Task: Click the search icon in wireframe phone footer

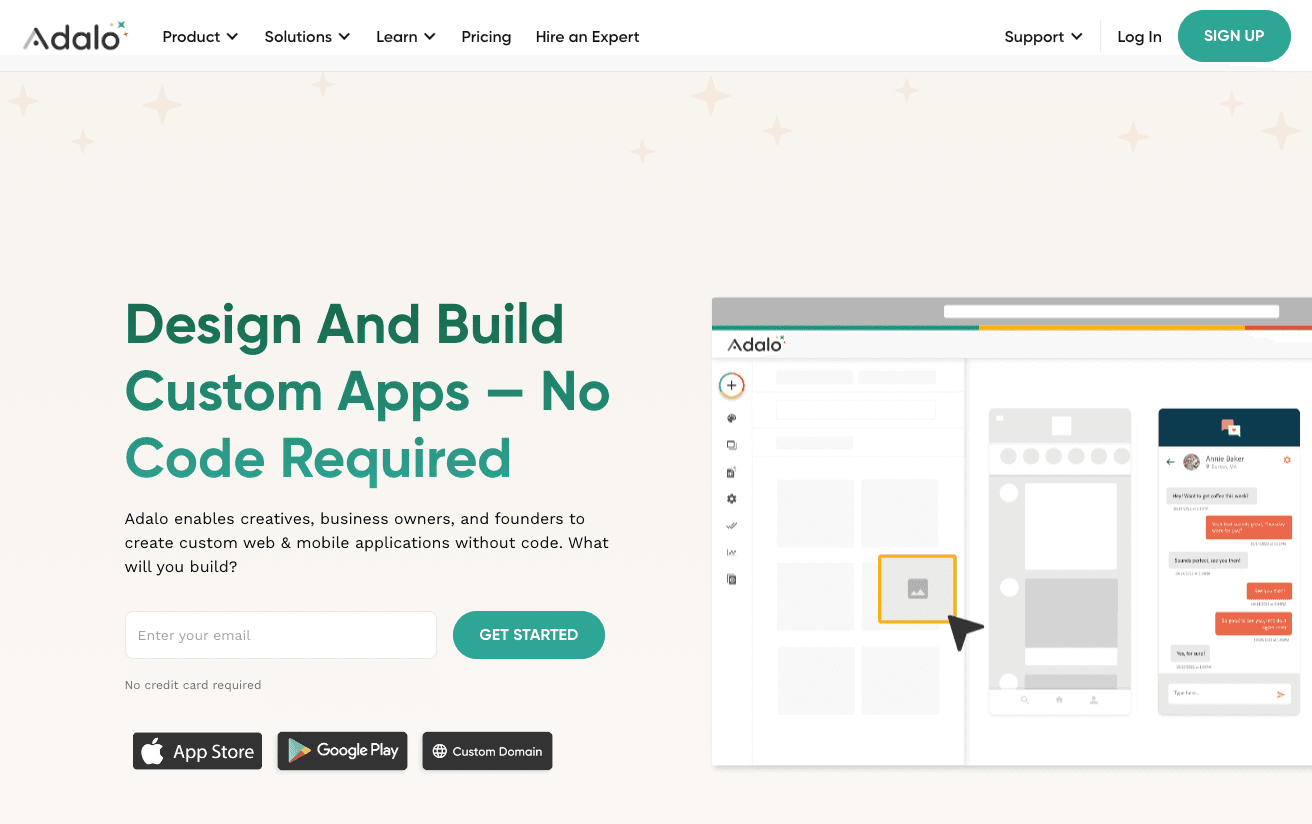Action: click(1025, 700)
